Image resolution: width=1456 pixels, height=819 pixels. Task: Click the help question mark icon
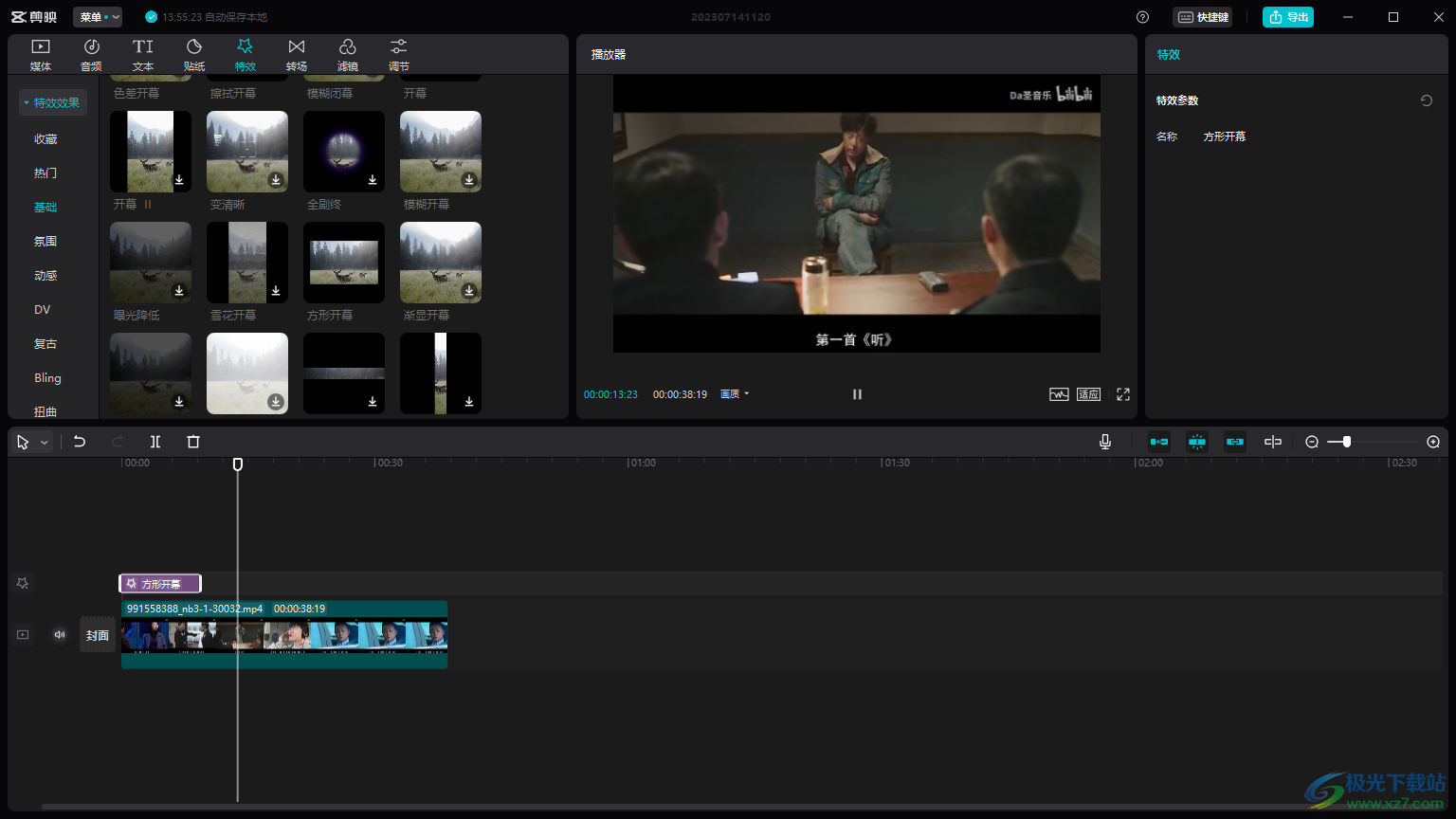(x=1142, y=17)
